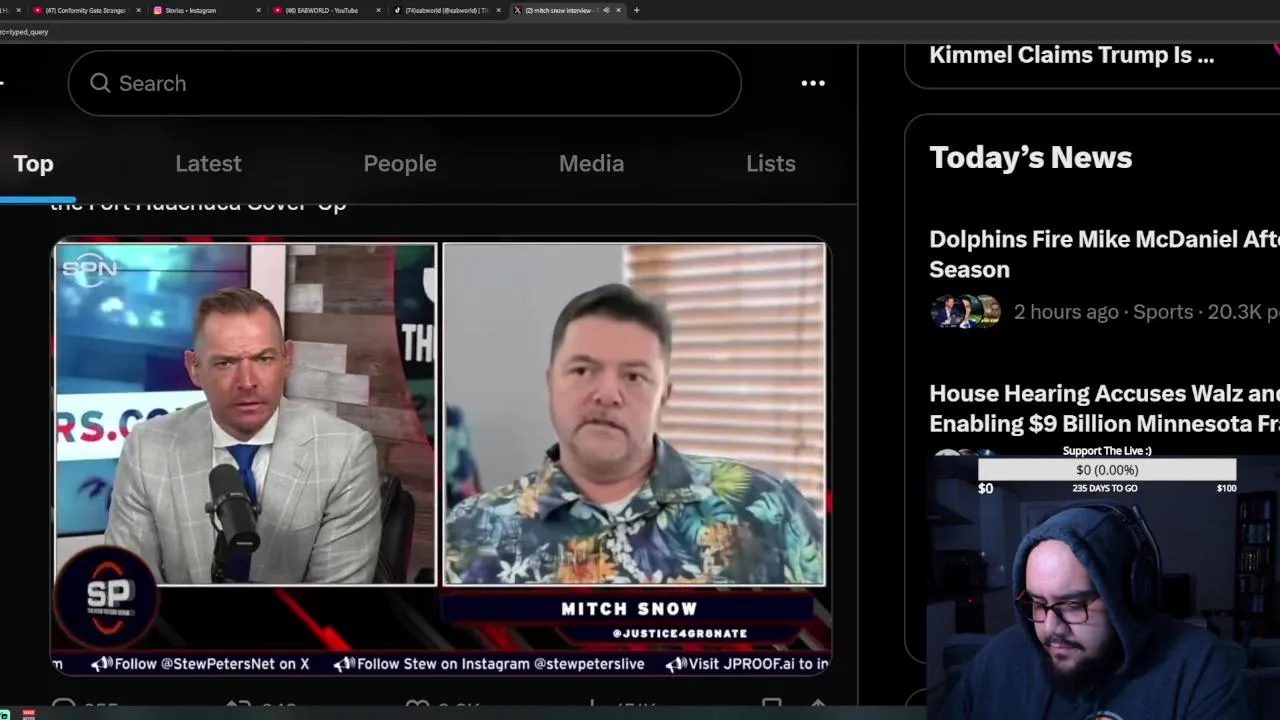Click the avatar group under Dolphins story
The width and height of the screenshot is (1280, 720).
[965, 312]
